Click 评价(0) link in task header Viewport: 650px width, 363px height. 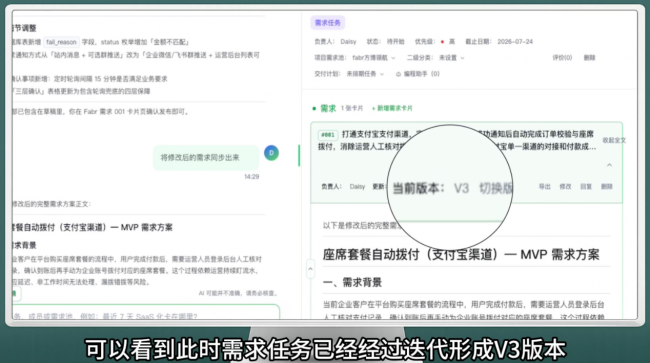[x=562, y=58]
